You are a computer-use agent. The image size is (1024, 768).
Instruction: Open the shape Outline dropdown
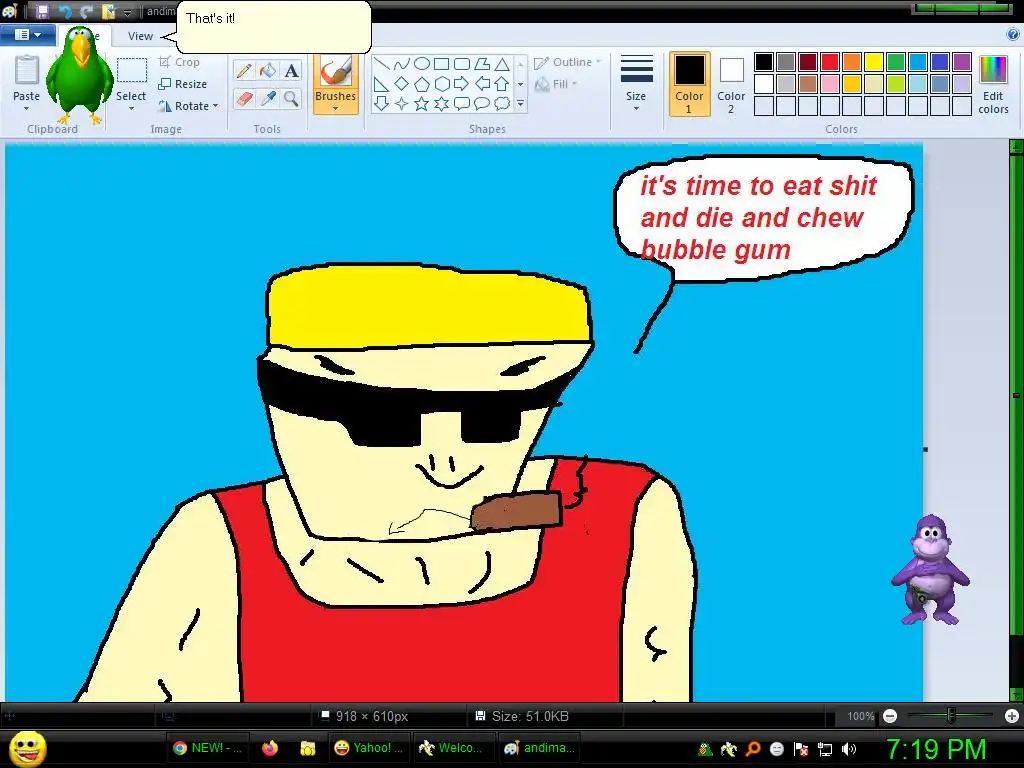click(x=568, y=62)
